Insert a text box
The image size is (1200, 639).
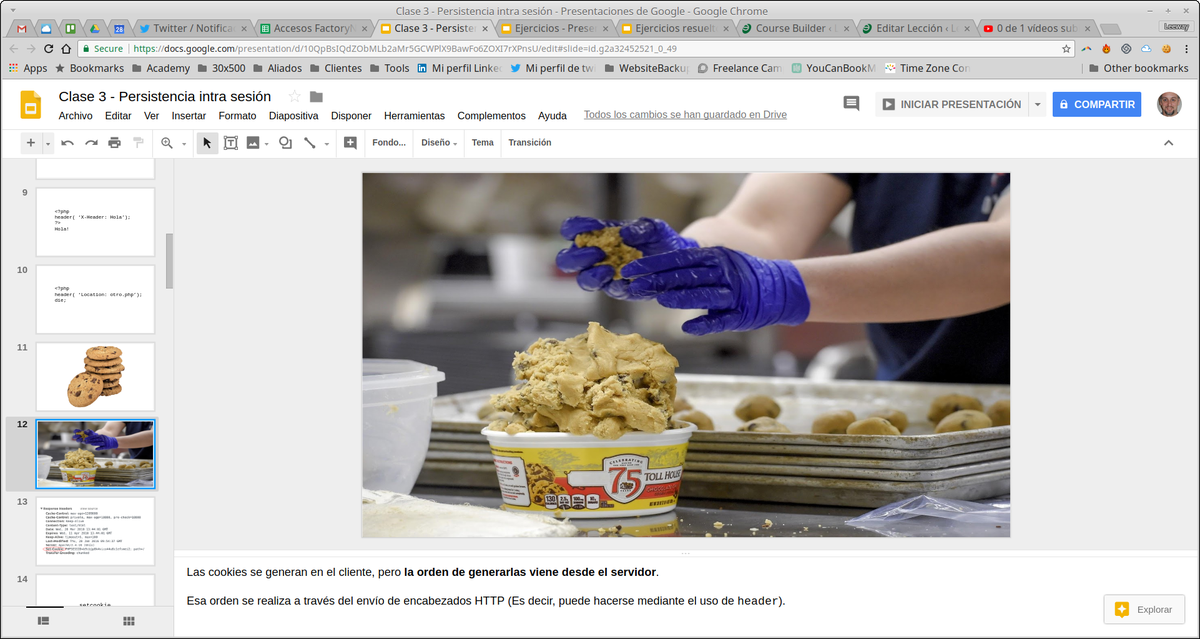pyautogui.click(x=230, y=143)
